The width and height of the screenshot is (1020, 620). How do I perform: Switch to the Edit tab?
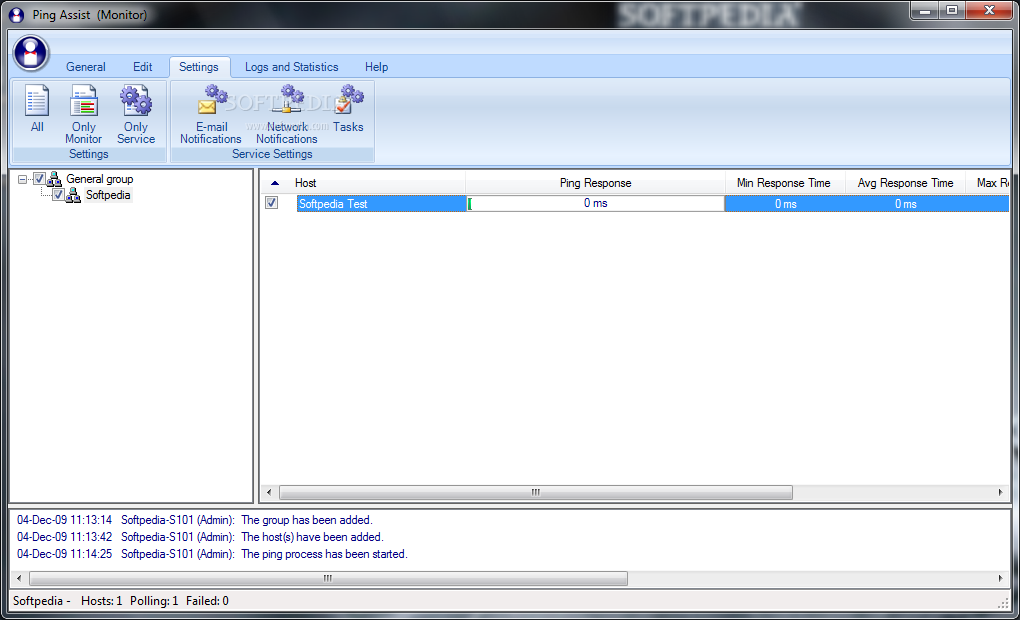[x=142, y=67]
